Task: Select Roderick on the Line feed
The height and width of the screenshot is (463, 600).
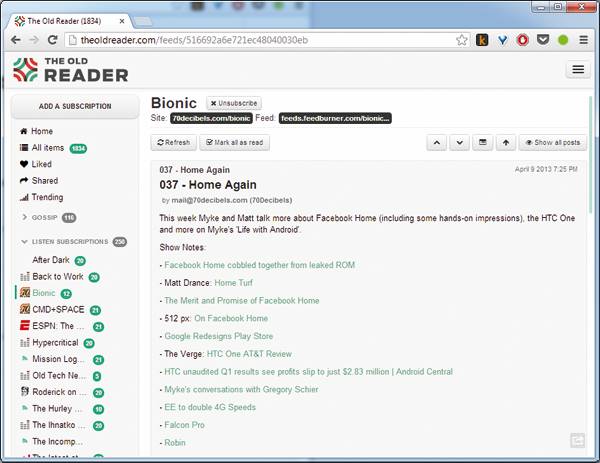Action: 60,392
